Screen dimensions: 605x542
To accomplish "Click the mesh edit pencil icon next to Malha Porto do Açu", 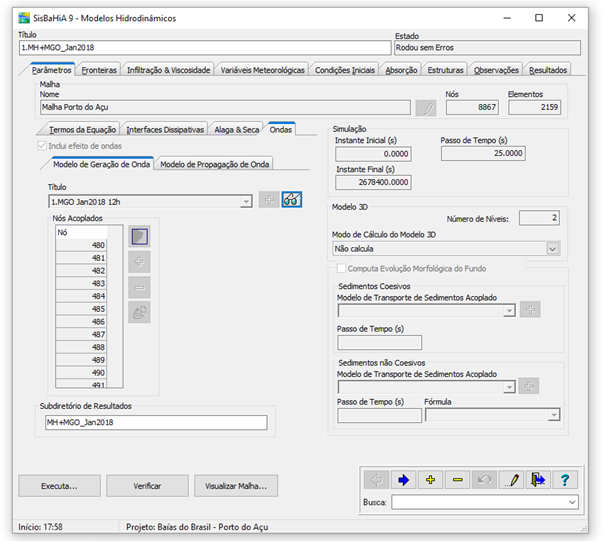I will click(426, 108).
